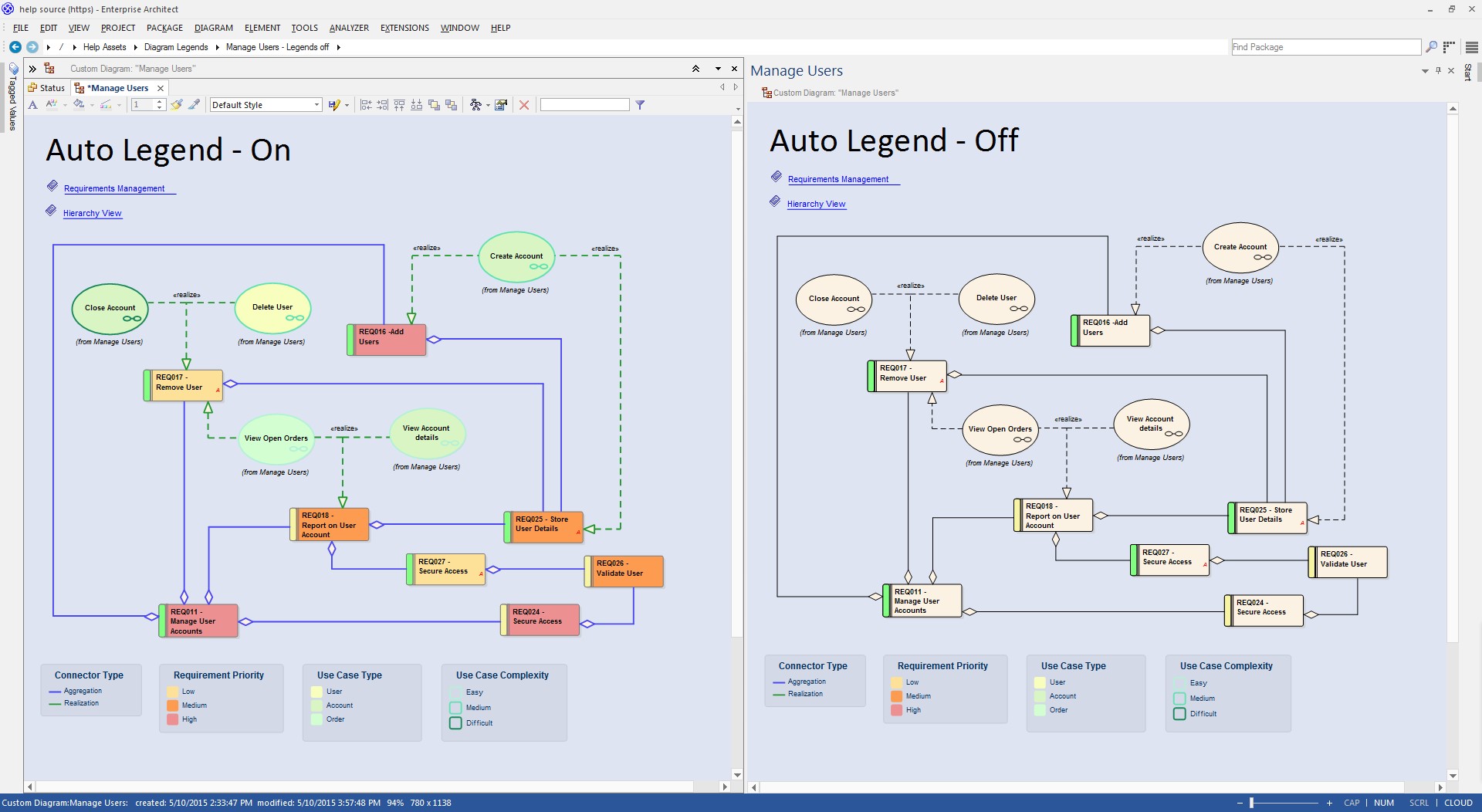Expand breadcrumb arrow after Manage Users - Legends off
This screenshot has width=1482, height=812.
coord(338,47)
